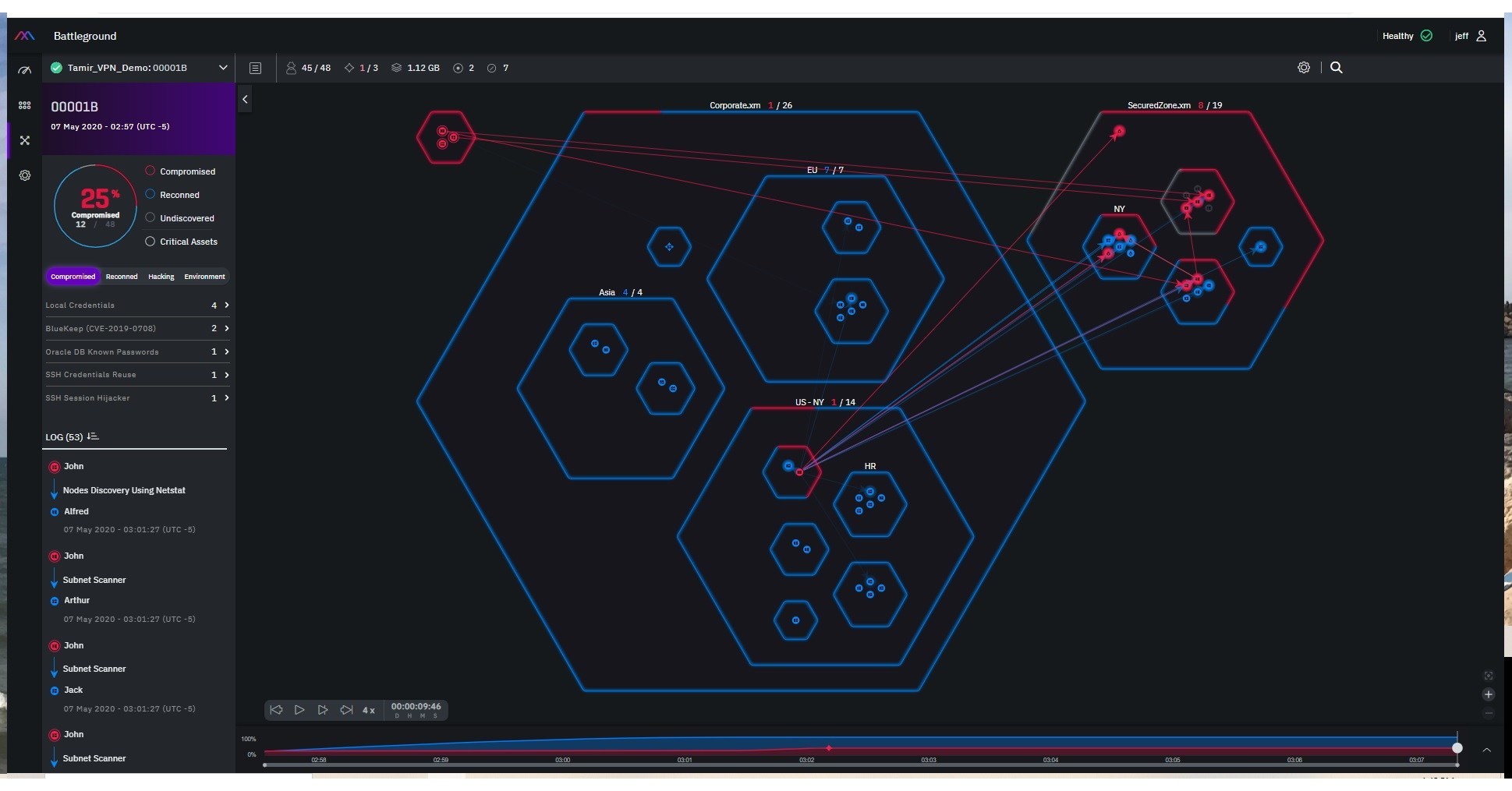This screenshot has height=791, width=1512.
Task: Click the data layers 1.12 GB icon
Action: (x=398, y=68)
